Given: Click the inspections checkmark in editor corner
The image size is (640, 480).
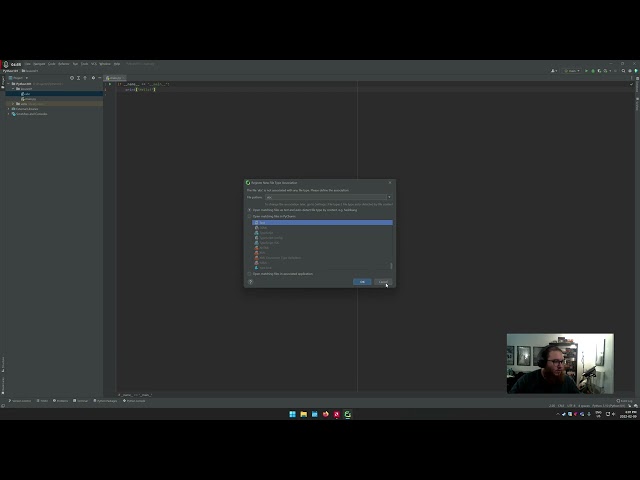Looking at the screenshot, I should click(631, 84).
